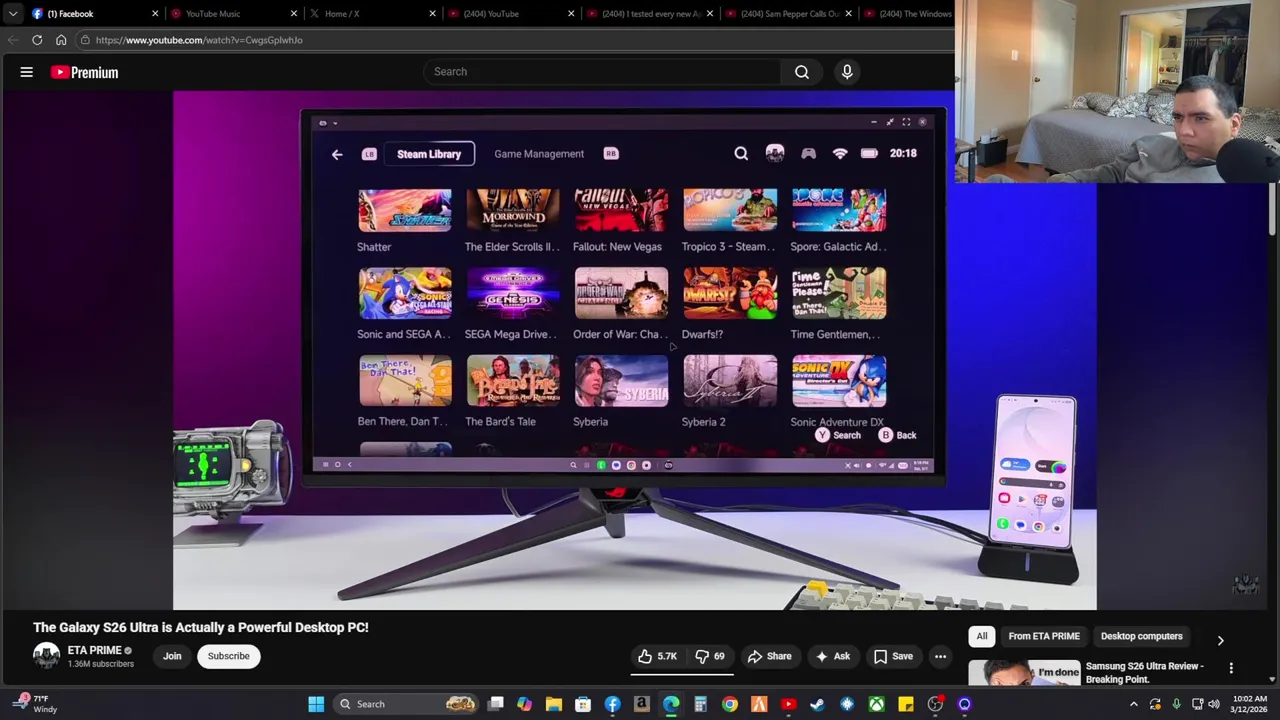Open Windows Start menu

pyautogui.click(x=316, y=704)
